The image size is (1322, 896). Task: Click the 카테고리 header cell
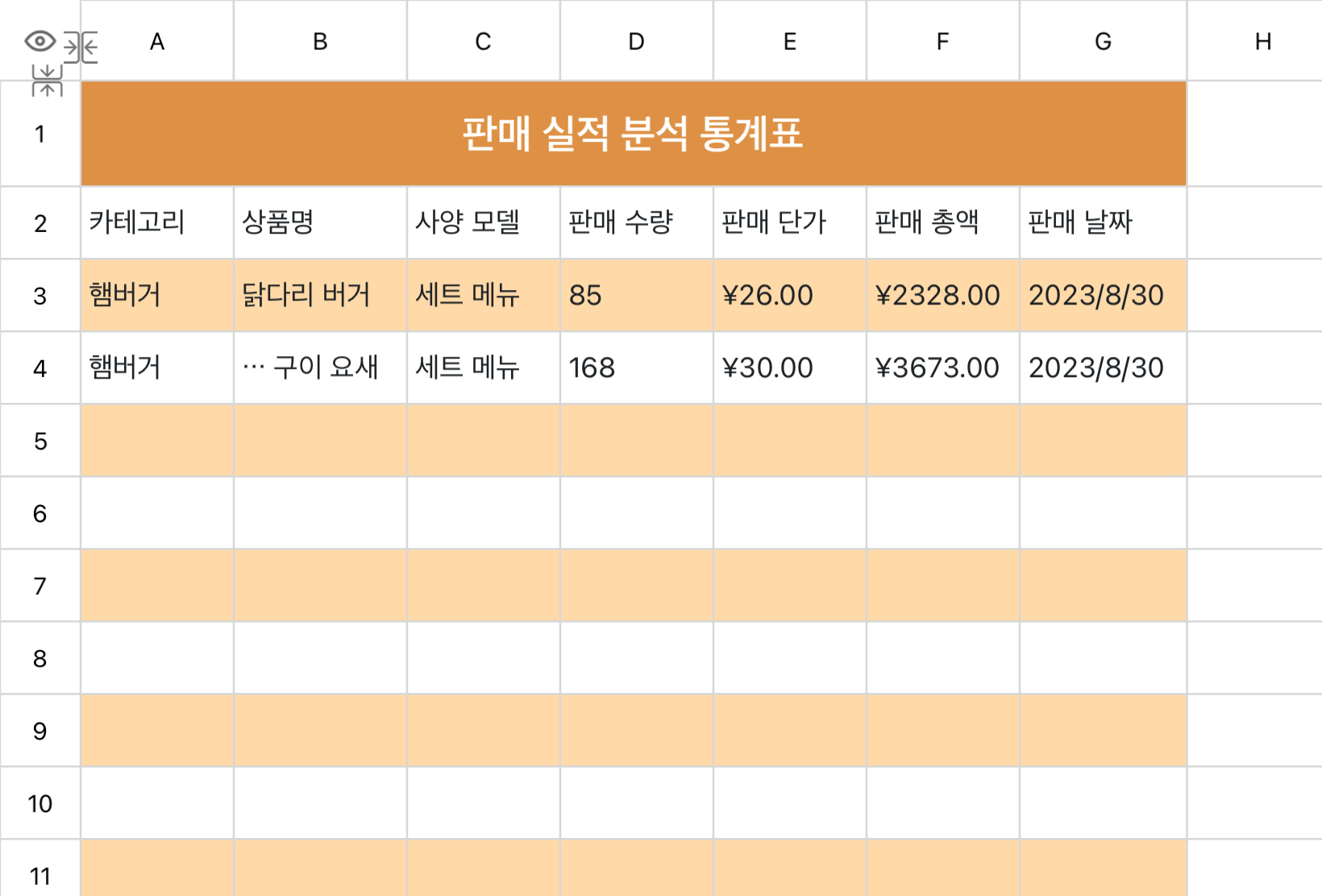[x=157, y=223]
